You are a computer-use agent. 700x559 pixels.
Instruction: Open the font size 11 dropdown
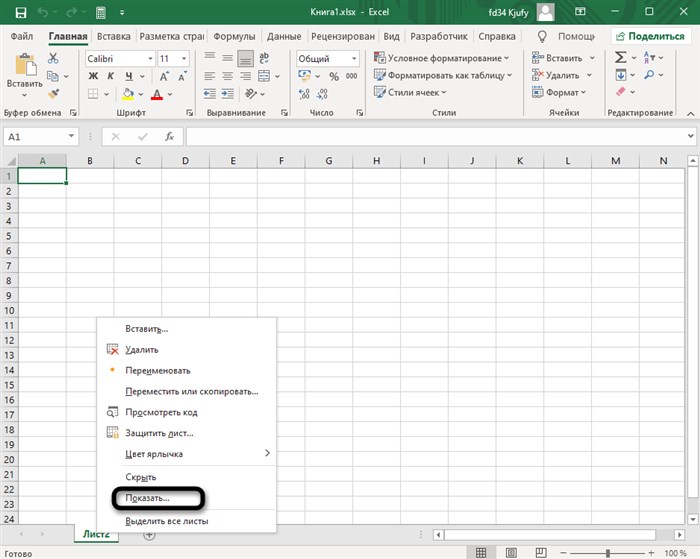184,58
